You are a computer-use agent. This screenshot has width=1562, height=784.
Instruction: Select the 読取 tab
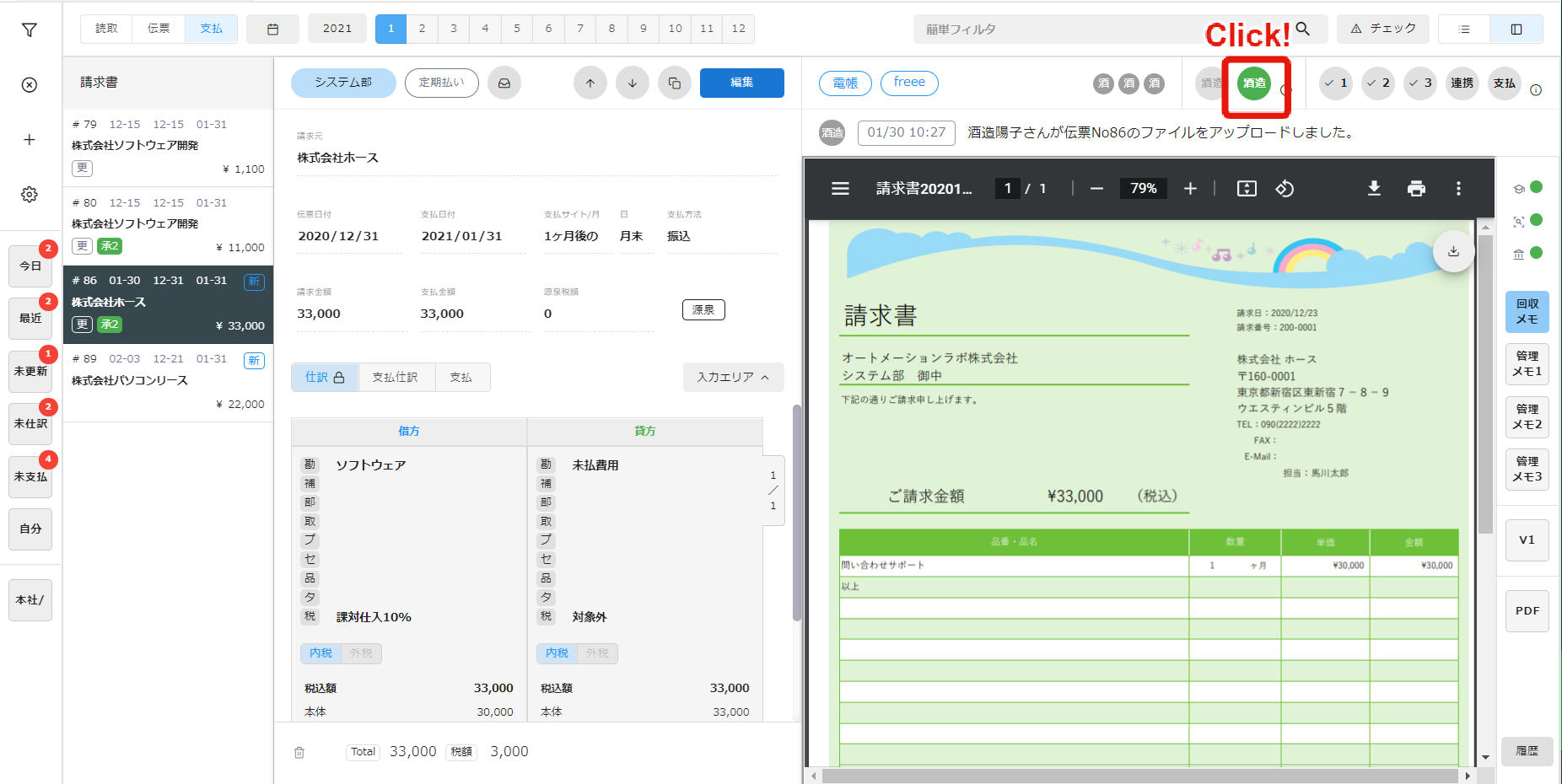(107, 29)
